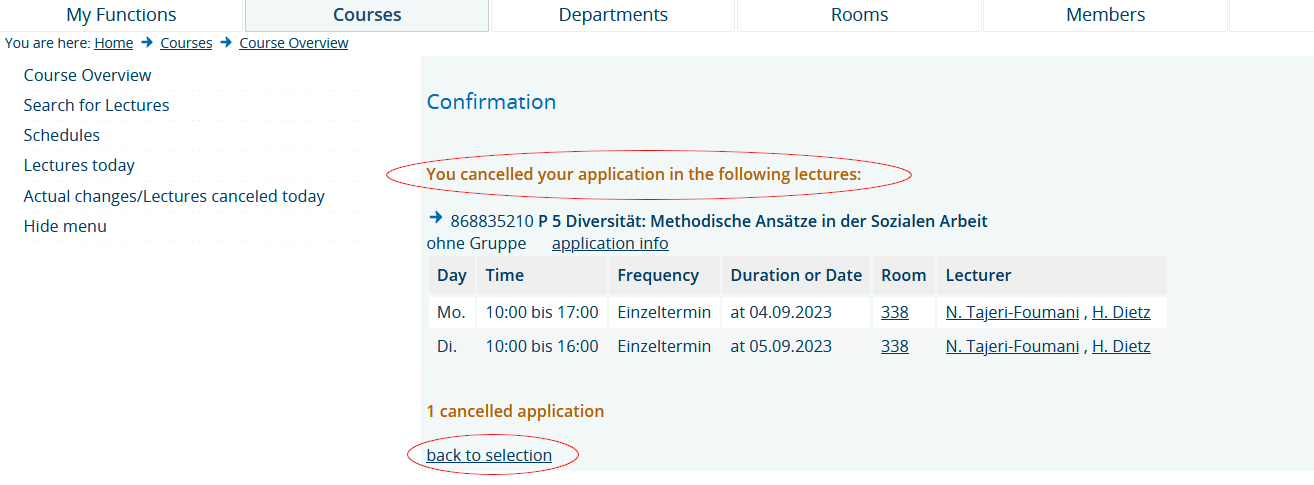Open Schedules from the side menu
This screenshot has height=485, width=1314.
[x=62, y=135]
